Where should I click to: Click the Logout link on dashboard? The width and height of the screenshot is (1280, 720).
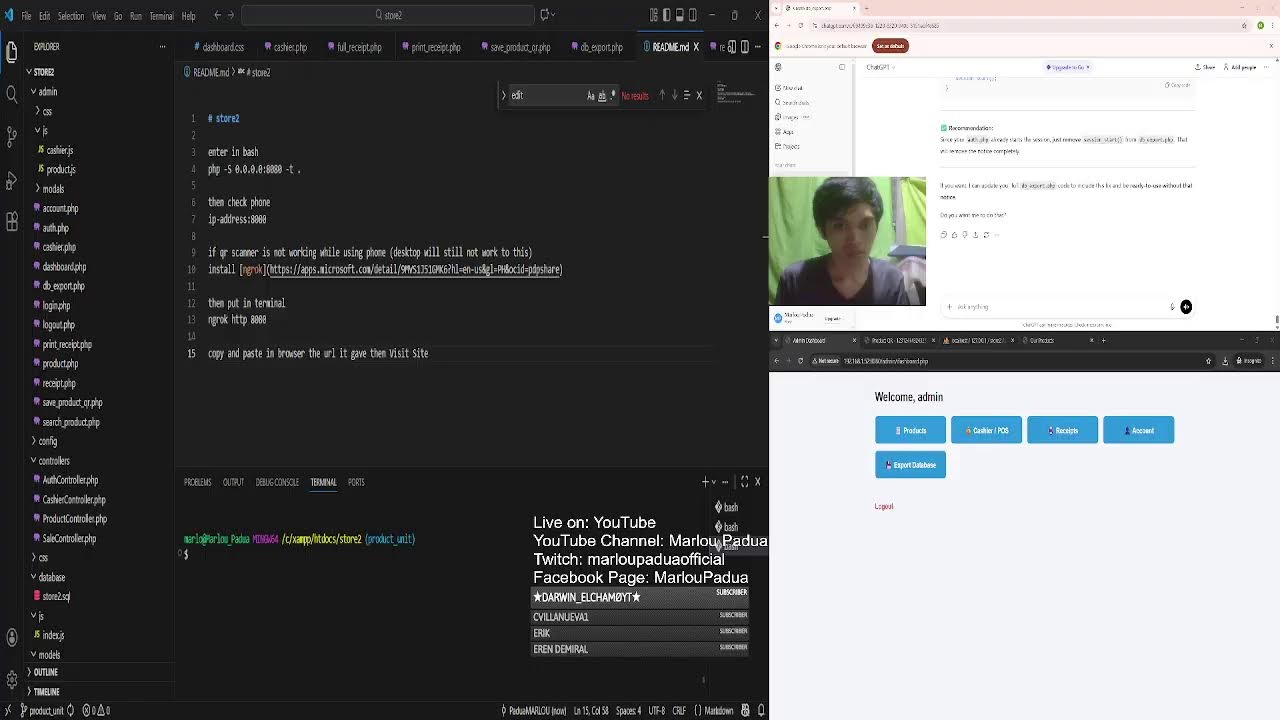coord(884,506)
